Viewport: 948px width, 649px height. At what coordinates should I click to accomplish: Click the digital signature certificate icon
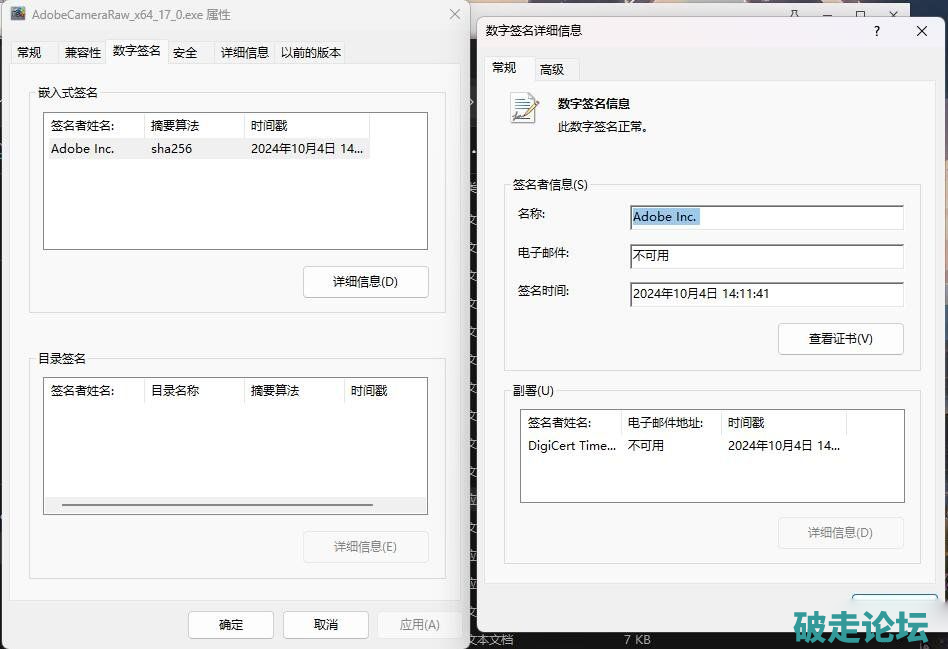pyautogui.click(x=524, y=108)
